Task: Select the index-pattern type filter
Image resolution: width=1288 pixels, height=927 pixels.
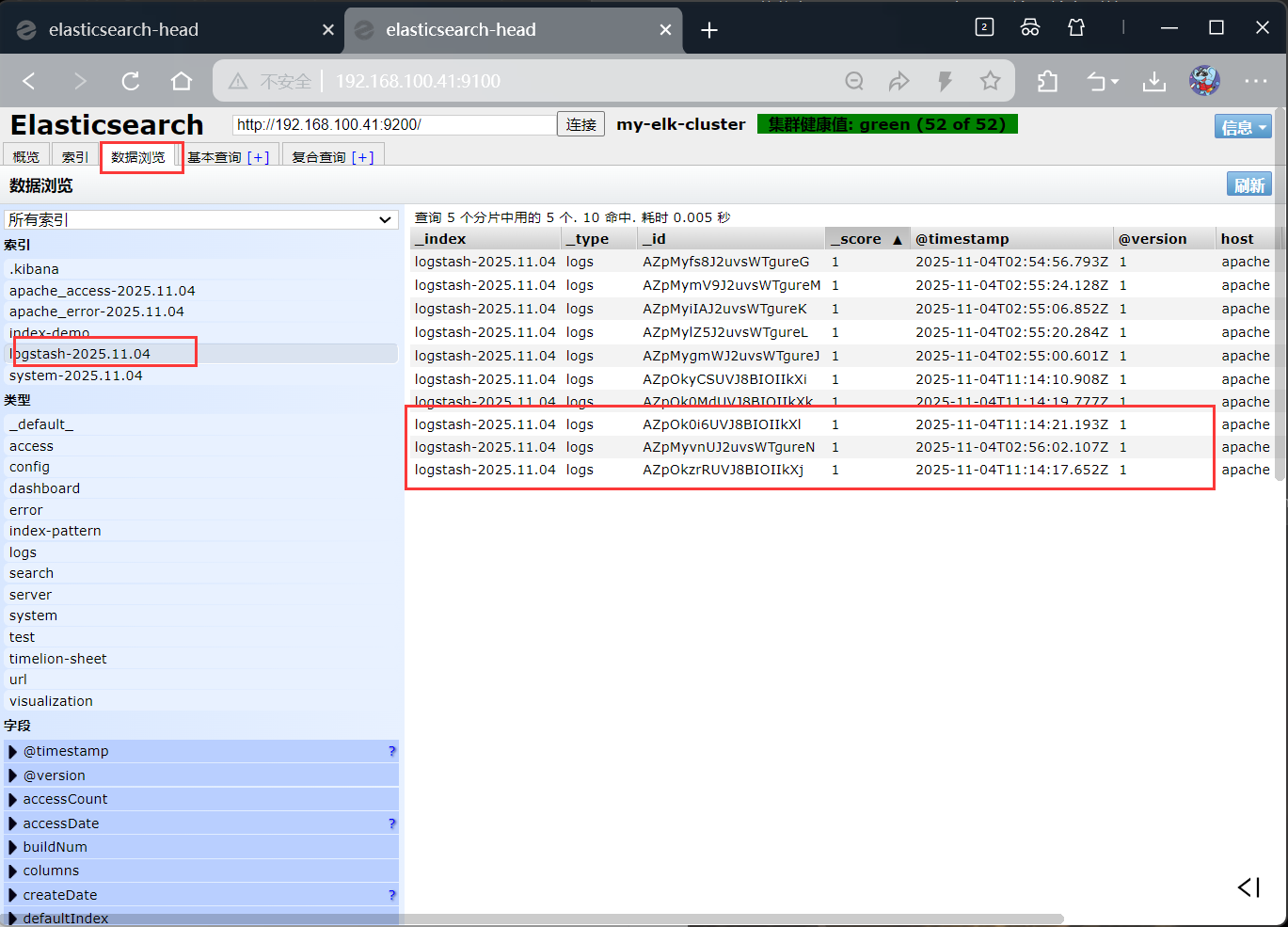Action: [x=201, y=531]
